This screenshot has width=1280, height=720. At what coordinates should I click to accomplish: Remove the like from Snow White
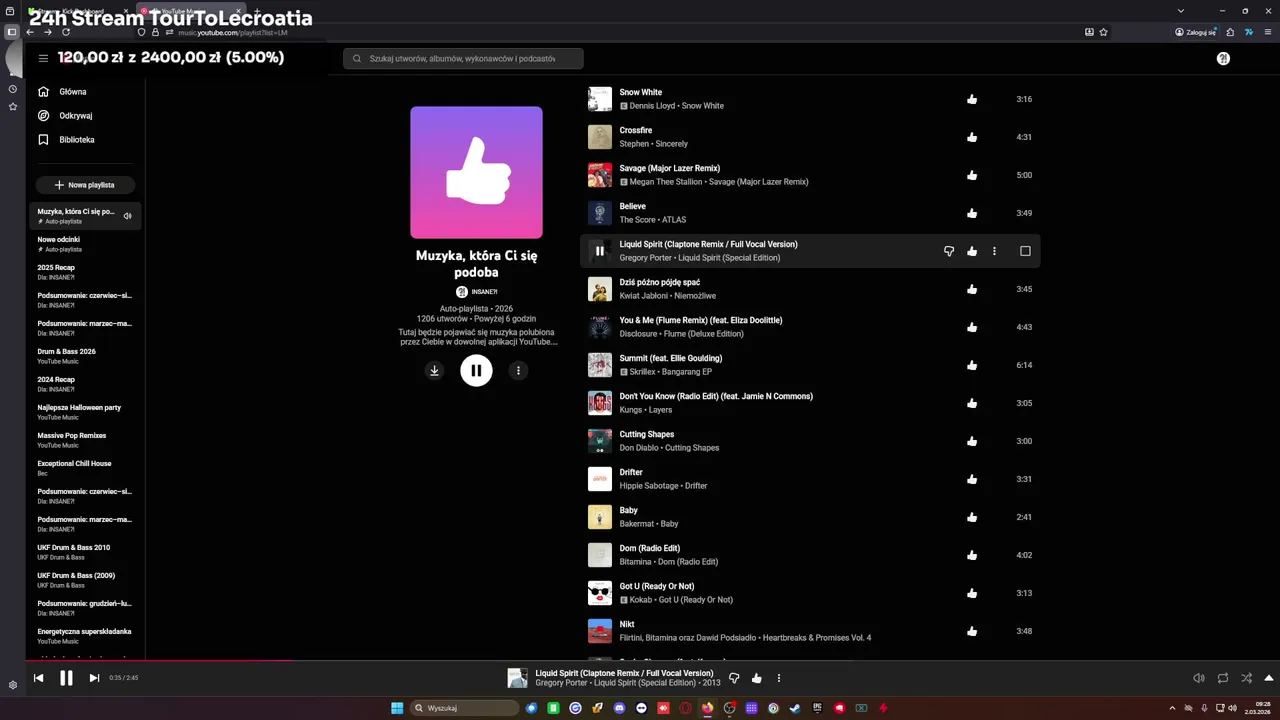[x=972, y=99]
